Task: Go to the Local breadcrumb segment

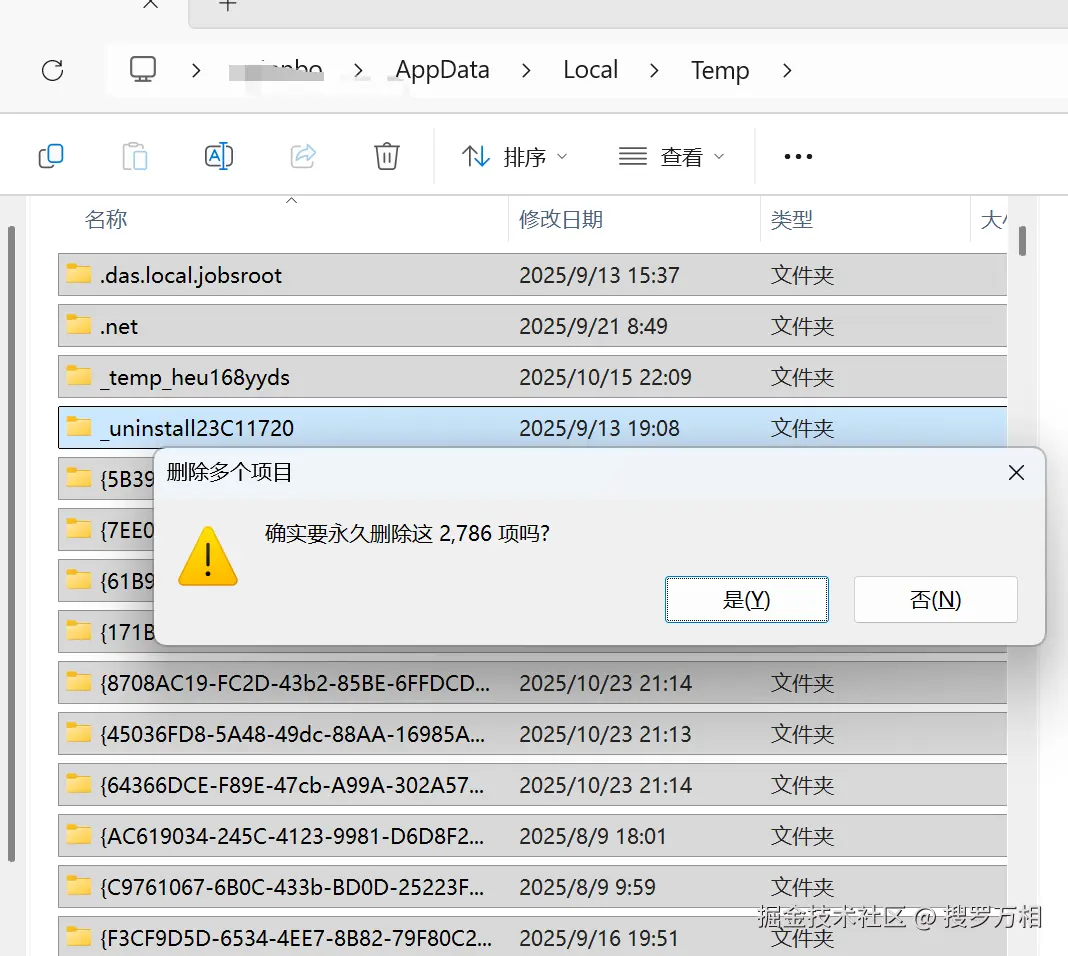Action: pos(591,69)
